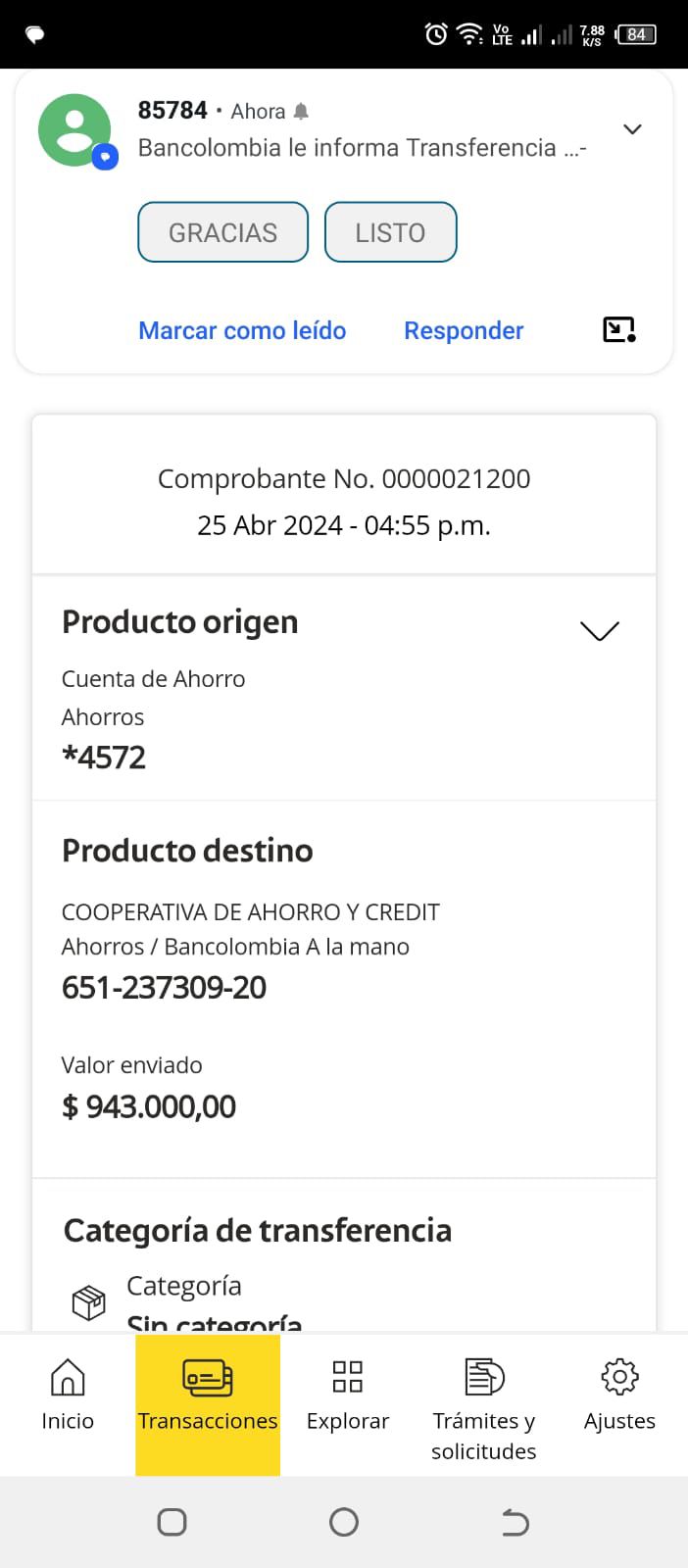This screenshot has height=1568, width=688.
Task: Tap the LISTO quick reply button
Action: coord(390,232)
